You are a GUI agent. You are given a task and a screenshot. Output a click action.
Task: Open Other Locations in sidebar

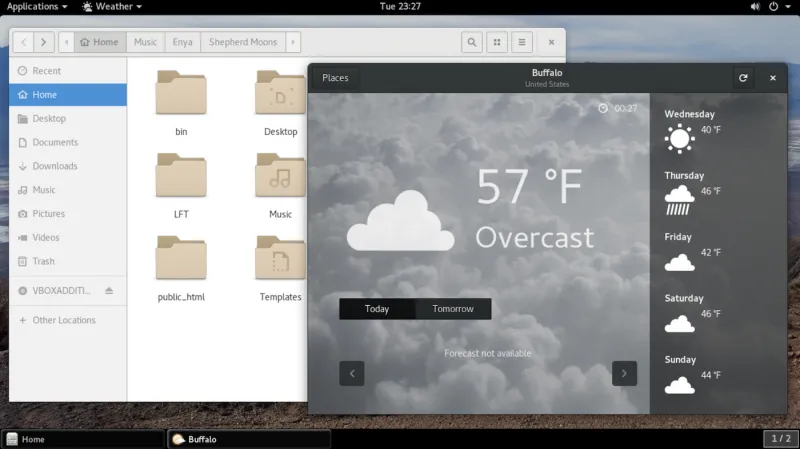tap(64, 320)
